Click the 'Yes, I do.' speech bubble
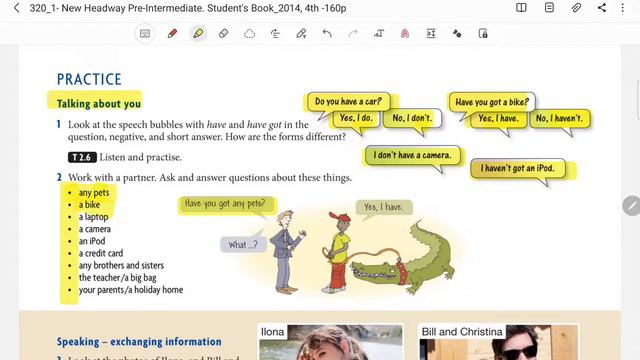640x360 pixels. click(356, 118)
